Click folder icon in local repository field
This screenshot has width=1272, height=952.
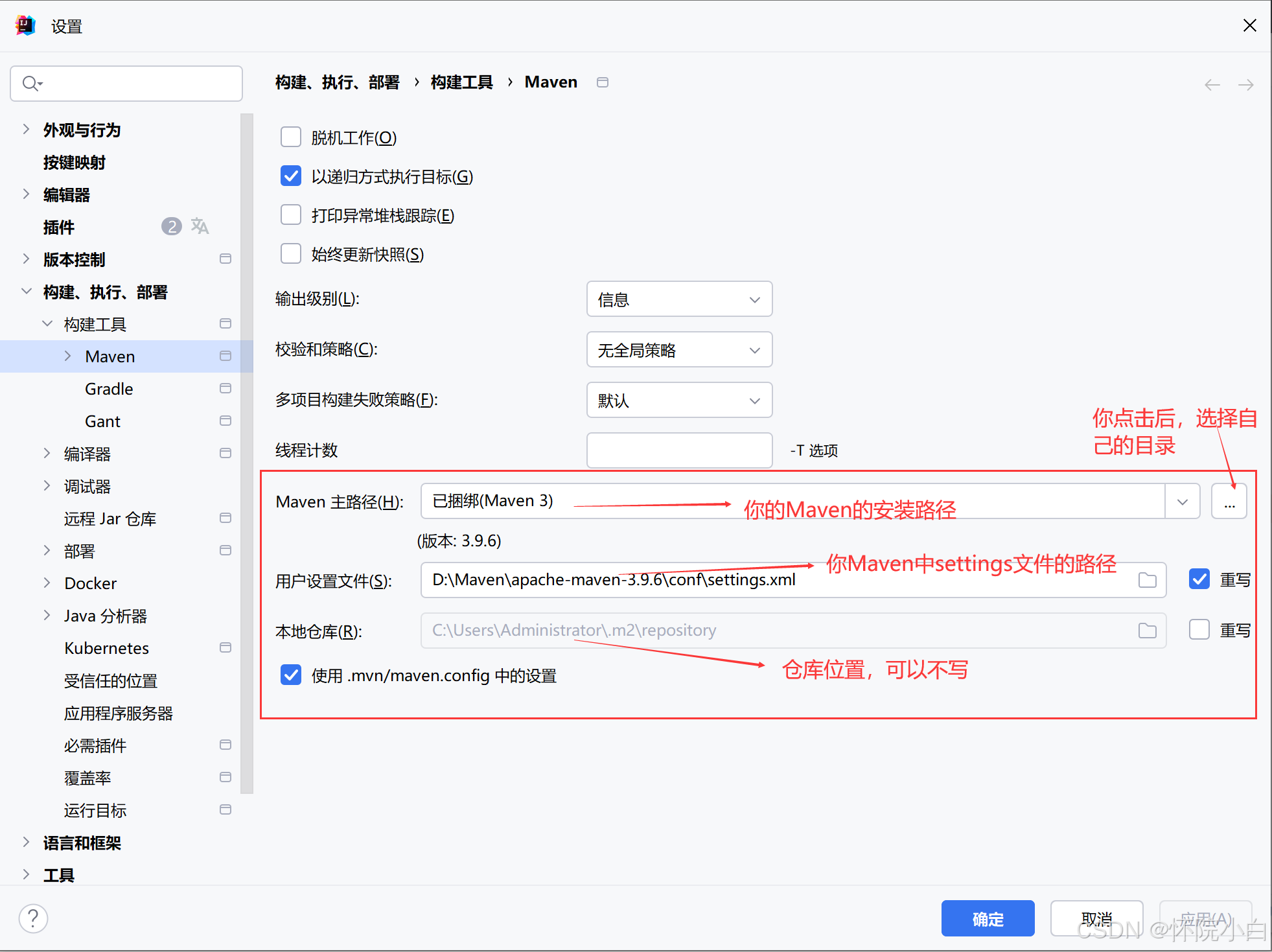[x=1147, y=631]
